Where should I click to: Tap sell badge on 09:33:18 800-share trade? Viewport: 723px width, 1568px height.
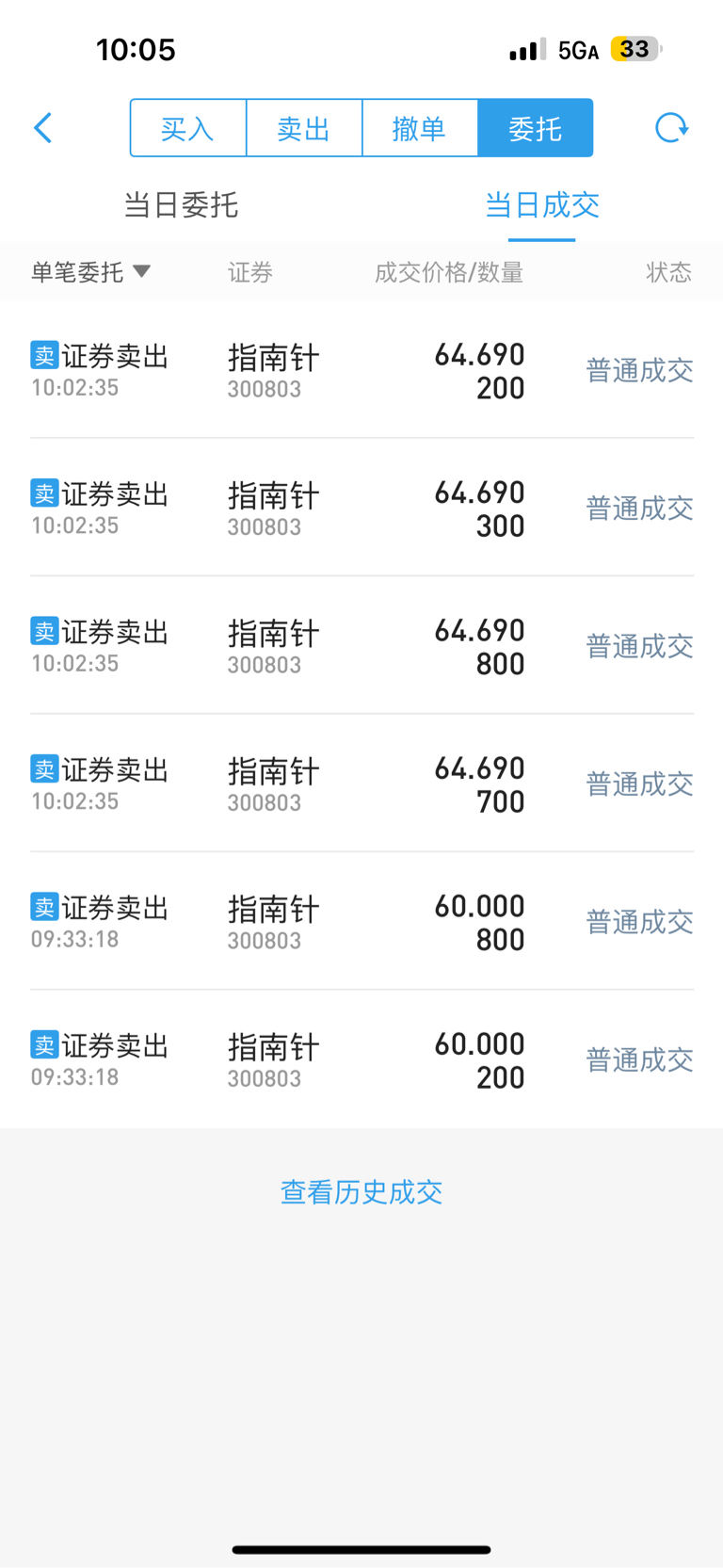44,906
